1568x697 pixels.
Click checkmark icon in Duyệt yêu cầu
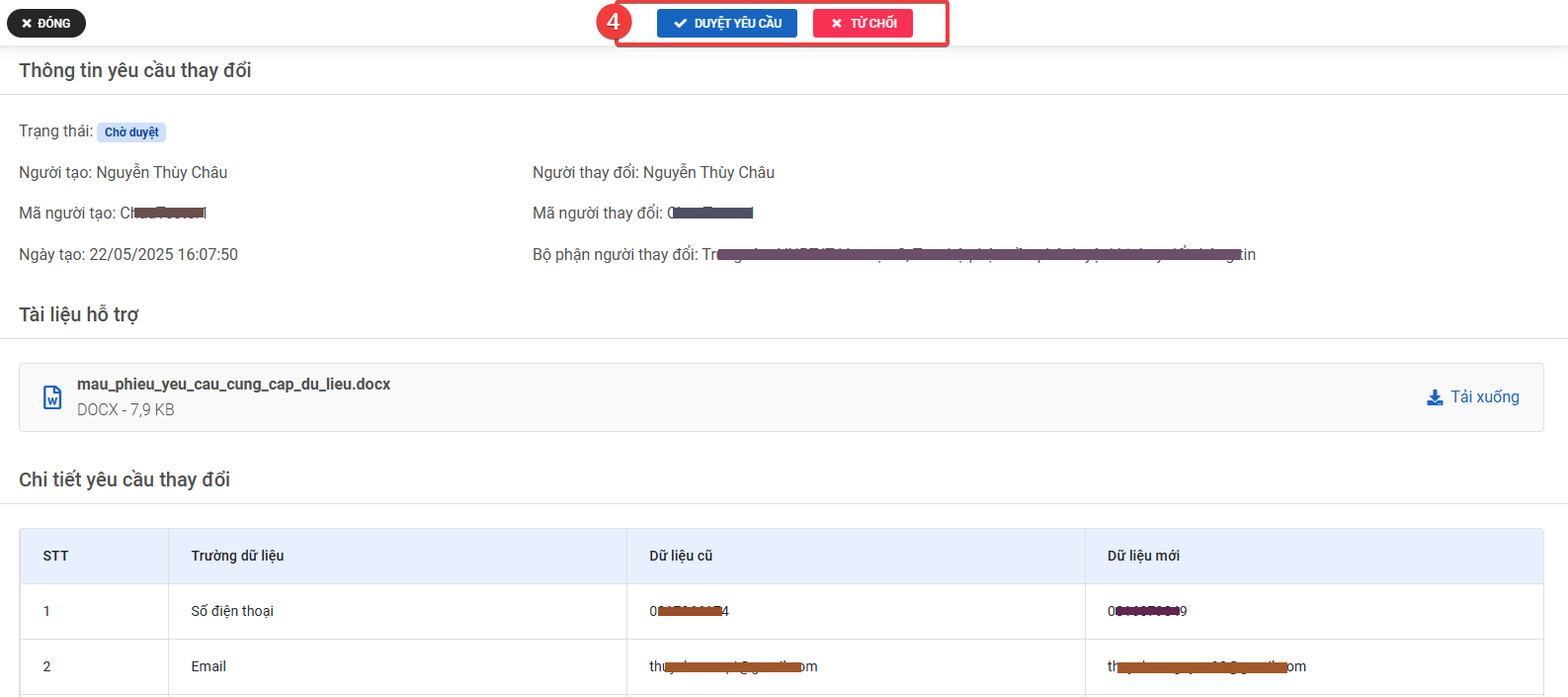680,23
